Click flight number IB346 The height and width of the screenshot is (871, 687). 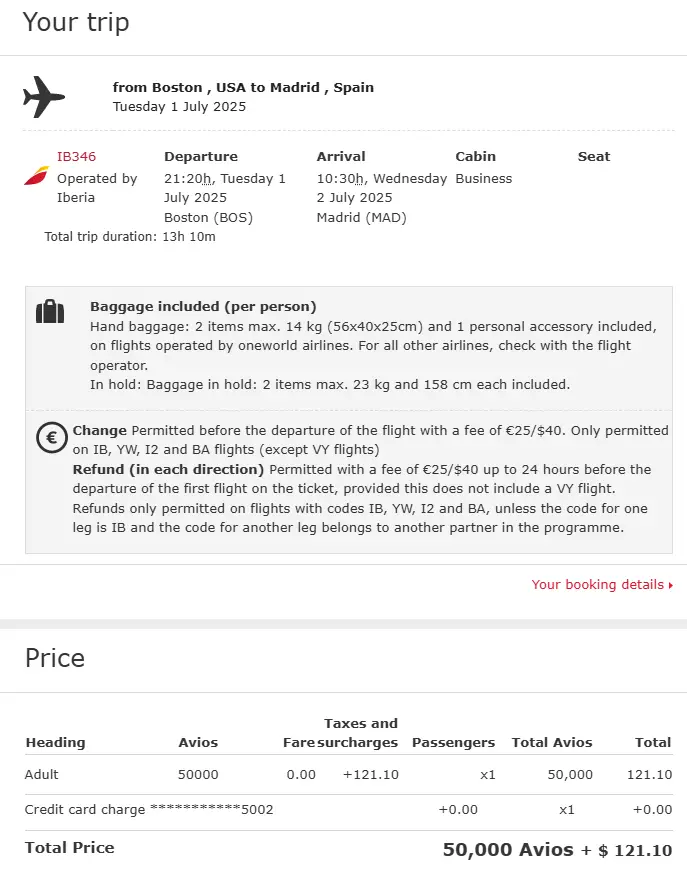pyautogui.click(x=76, y=156)
